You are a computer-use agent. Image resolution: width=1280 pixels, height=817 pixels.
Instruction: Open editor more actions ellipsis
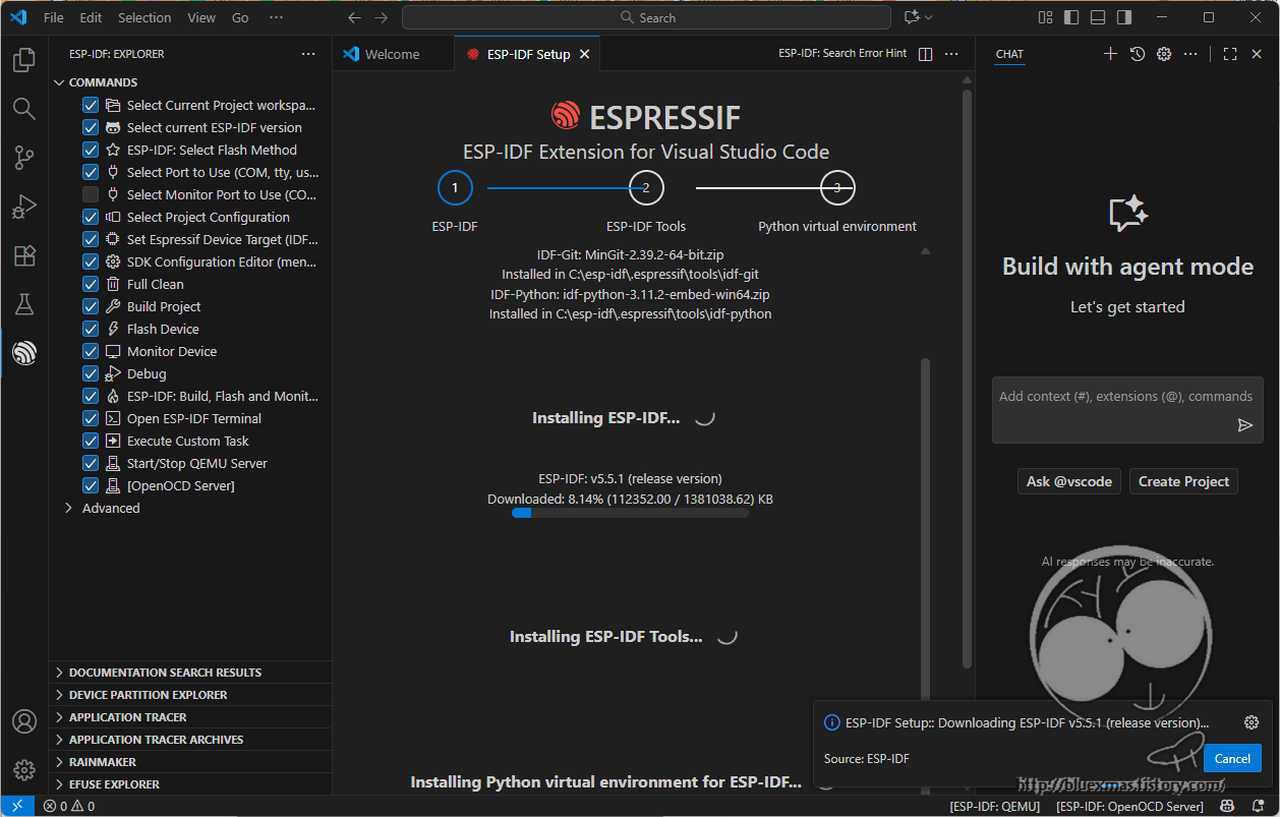952,54
